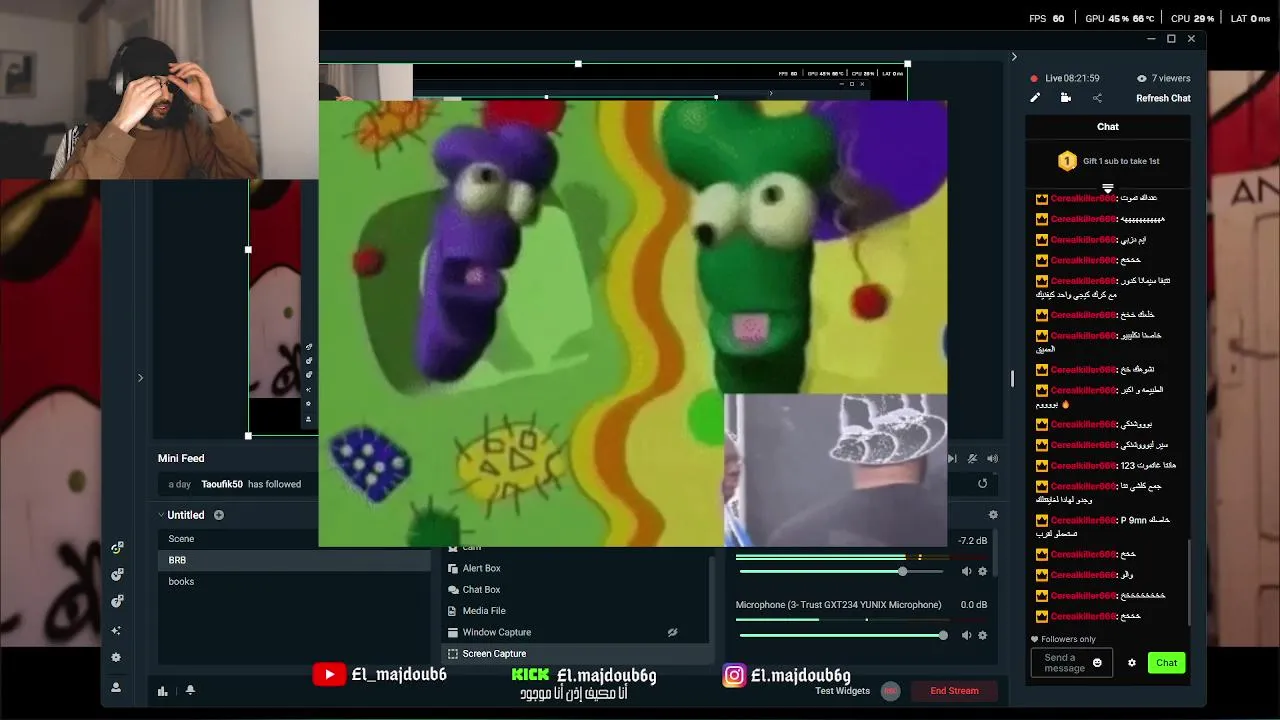The height and width of the screenshot is (720, 1280).
Task: Click Test Widgets
Action: pyautogui.click(x=842, y=691)
